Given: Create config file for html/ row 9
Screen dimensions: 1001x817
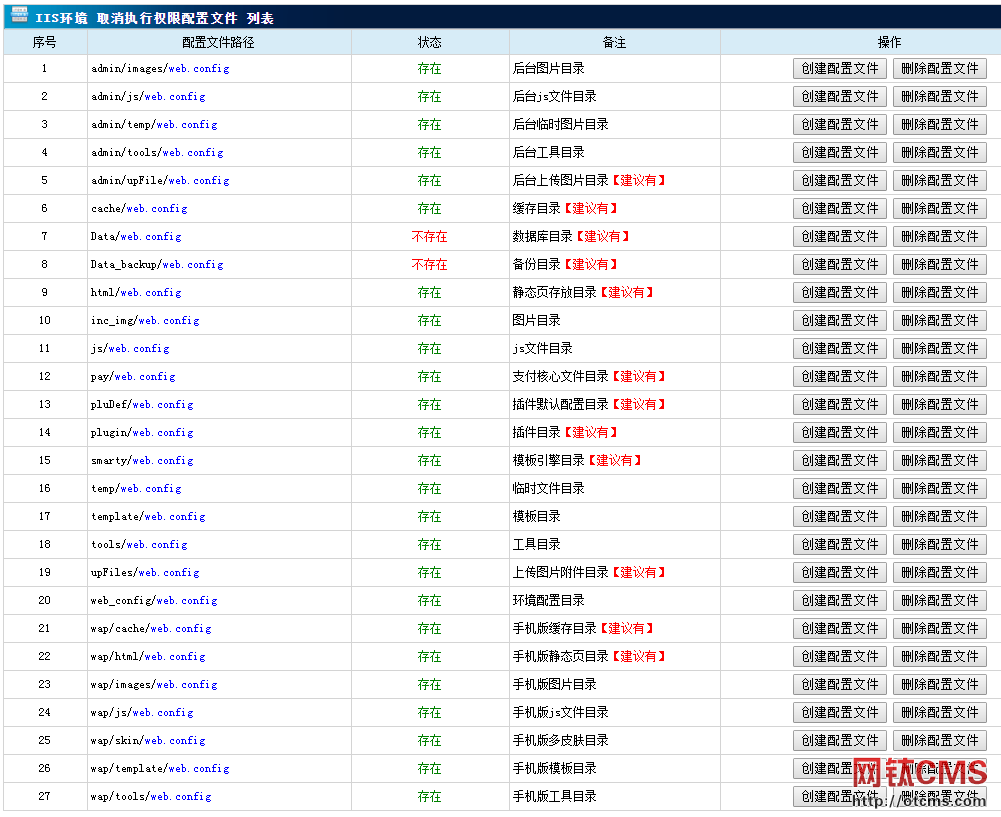Looking at the screenshot, I should 839,292.
